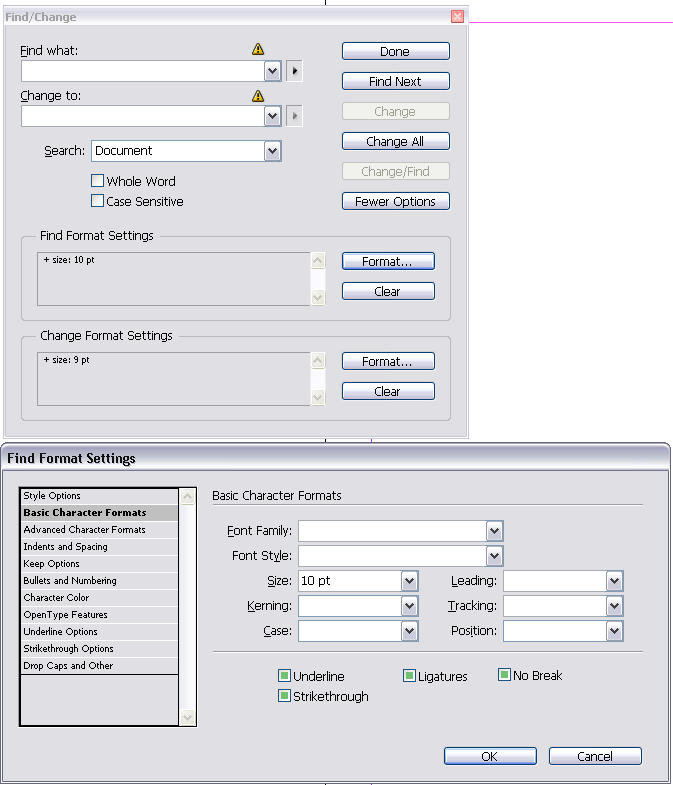Image resolution: width=673 pixels, height=785 pixels.
Task: Click into the Change to text field
Action: click(x=143, y=116)
